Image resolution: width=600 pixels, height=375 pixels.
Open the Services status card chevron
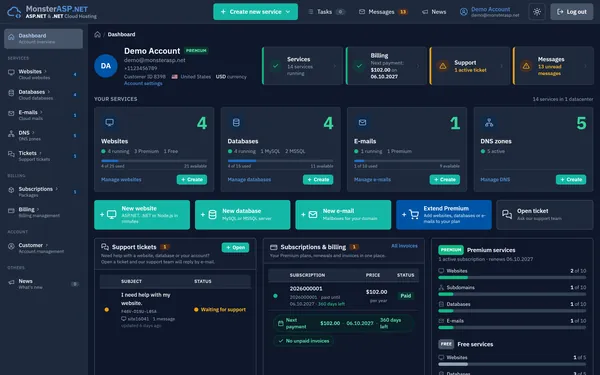tap(334, 66)
